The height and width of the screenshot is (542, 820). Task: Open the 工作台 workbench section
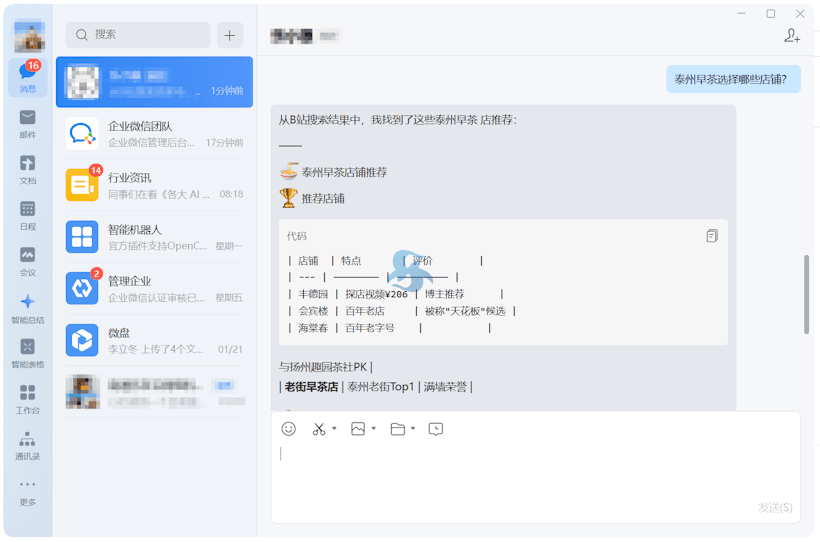tap(28, 399)
